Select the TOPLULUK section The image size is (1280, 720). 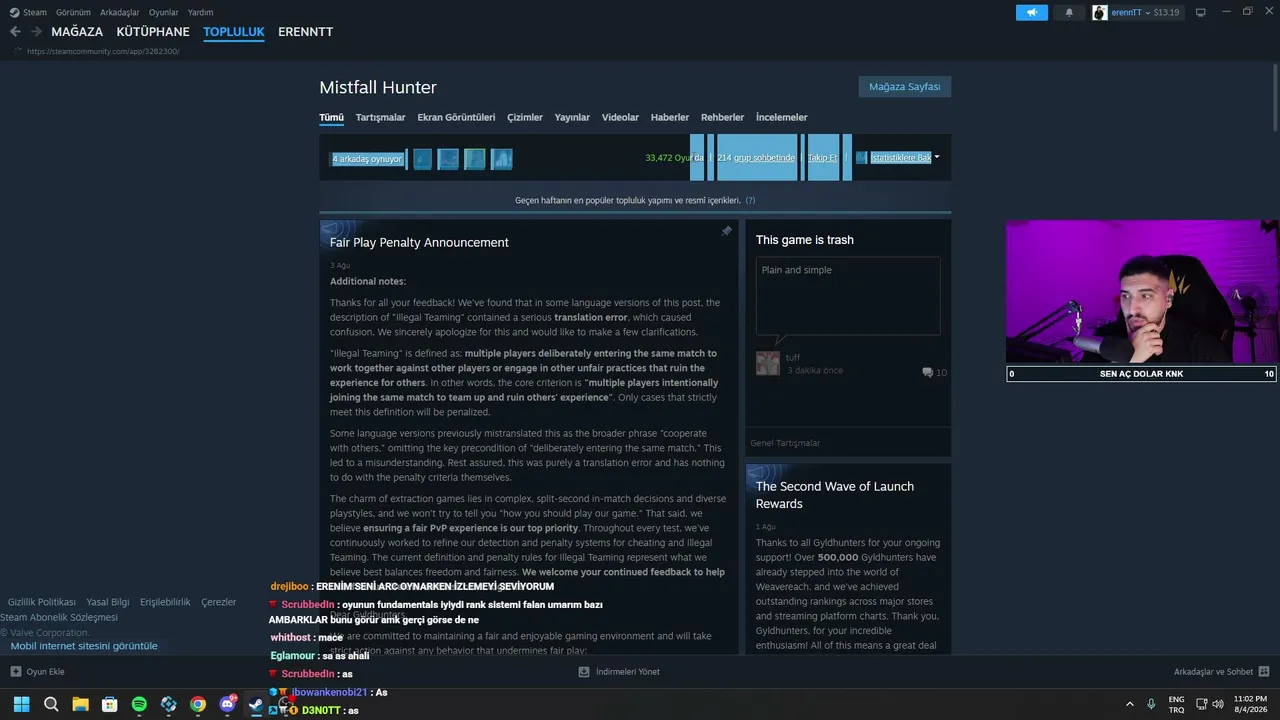coord(234,32)
